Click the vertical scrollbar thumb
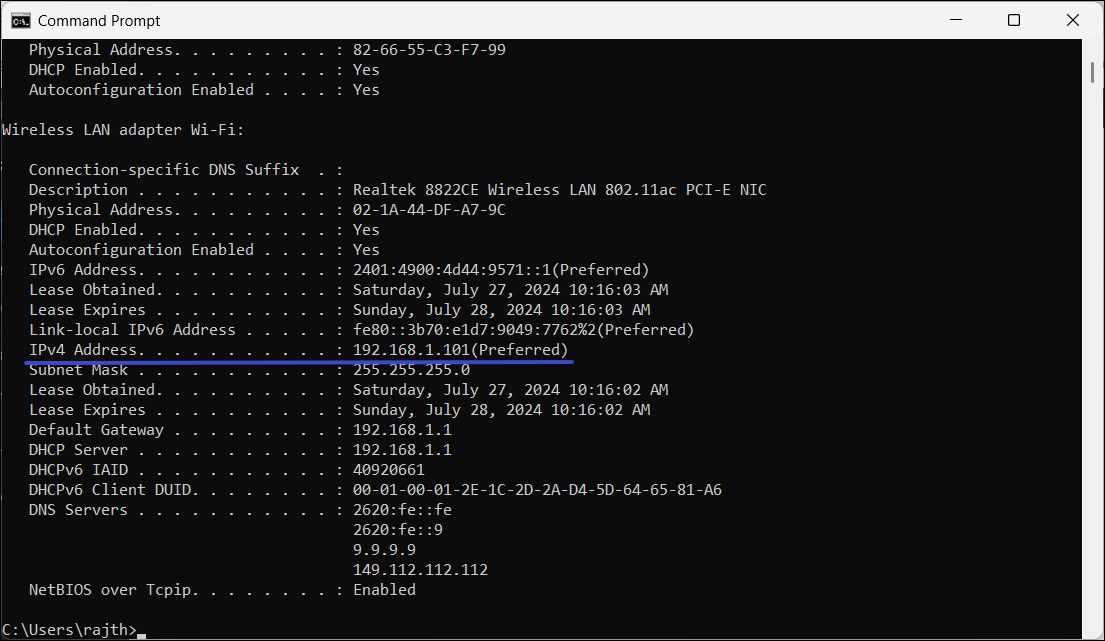The width and height of the screenshot is (1105, 641). click(1093, 73)
